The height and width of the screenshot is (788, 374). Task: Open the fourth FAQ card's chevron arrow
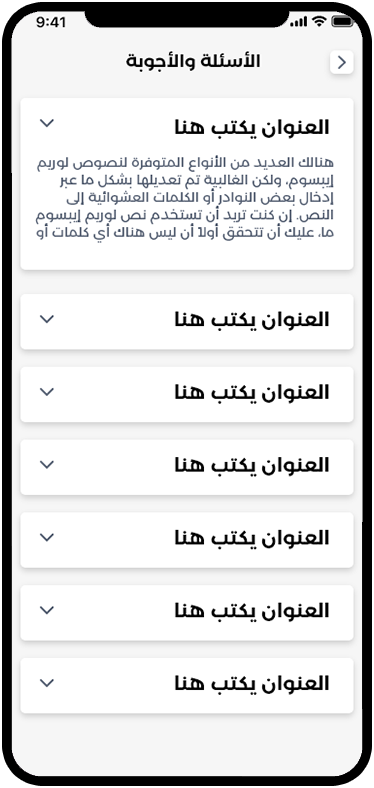[x=47, y=465]
